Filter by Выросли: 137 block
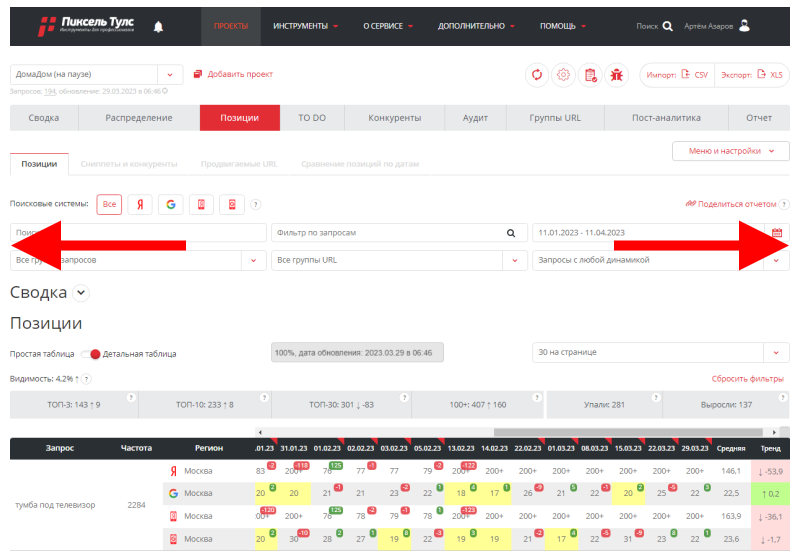This screenshot has width=800, height=558. [x=726, y=405]
